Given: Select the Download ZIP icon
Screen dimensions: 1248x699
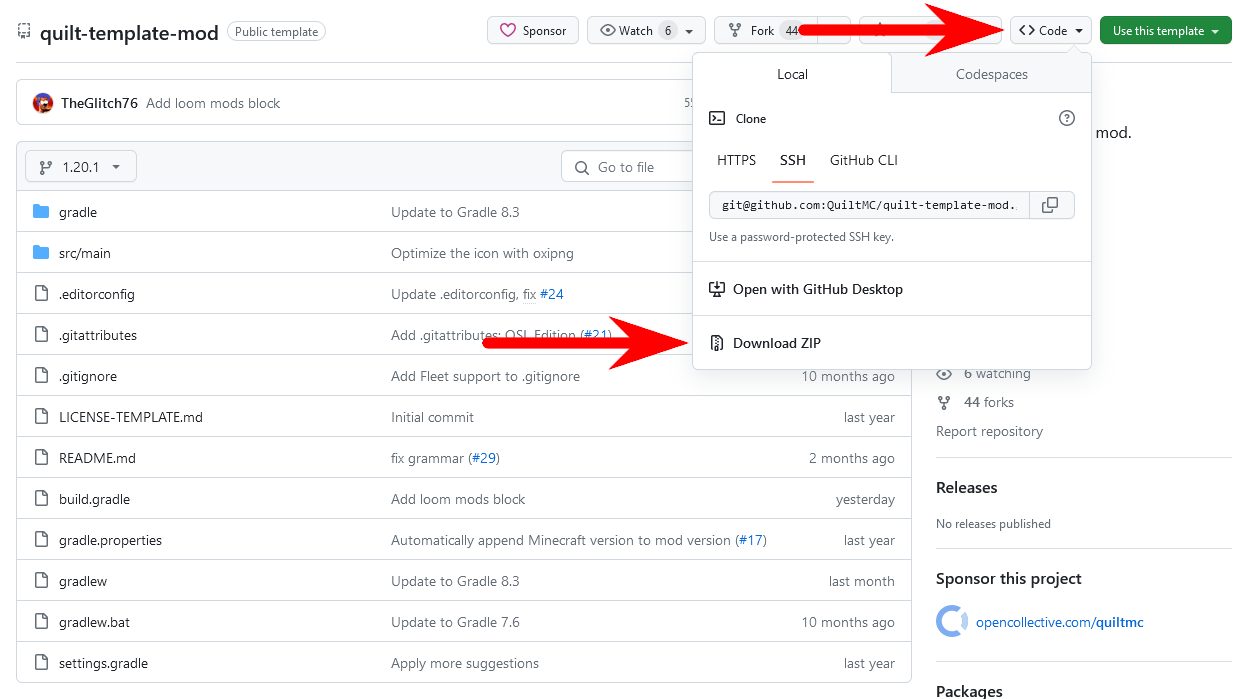Looking at the screenshot, I should point(717,342).
